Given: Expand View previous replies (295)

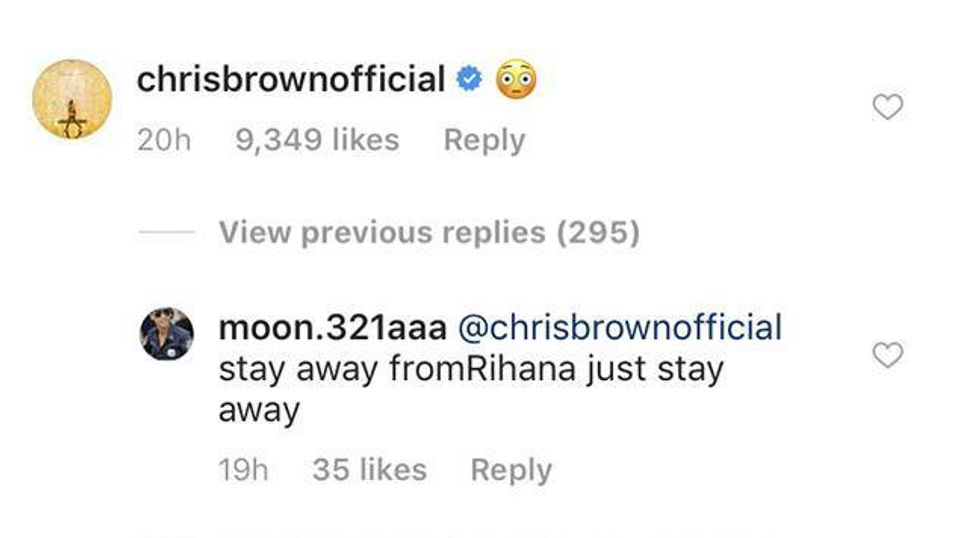Looking at the screenshot, I should point(429,233).
